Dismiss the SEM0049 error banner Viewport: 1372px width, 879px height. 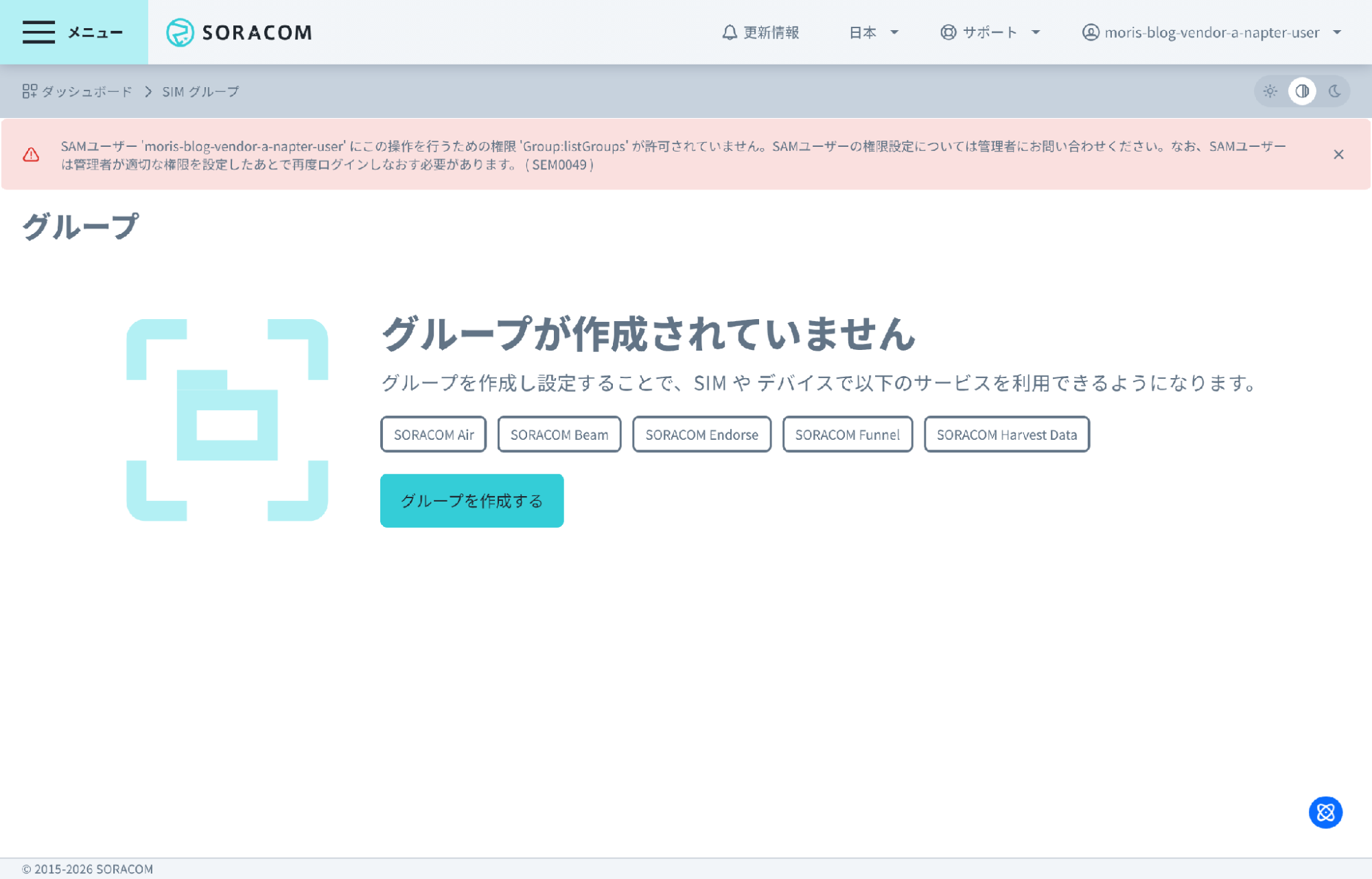(1338, 154)
